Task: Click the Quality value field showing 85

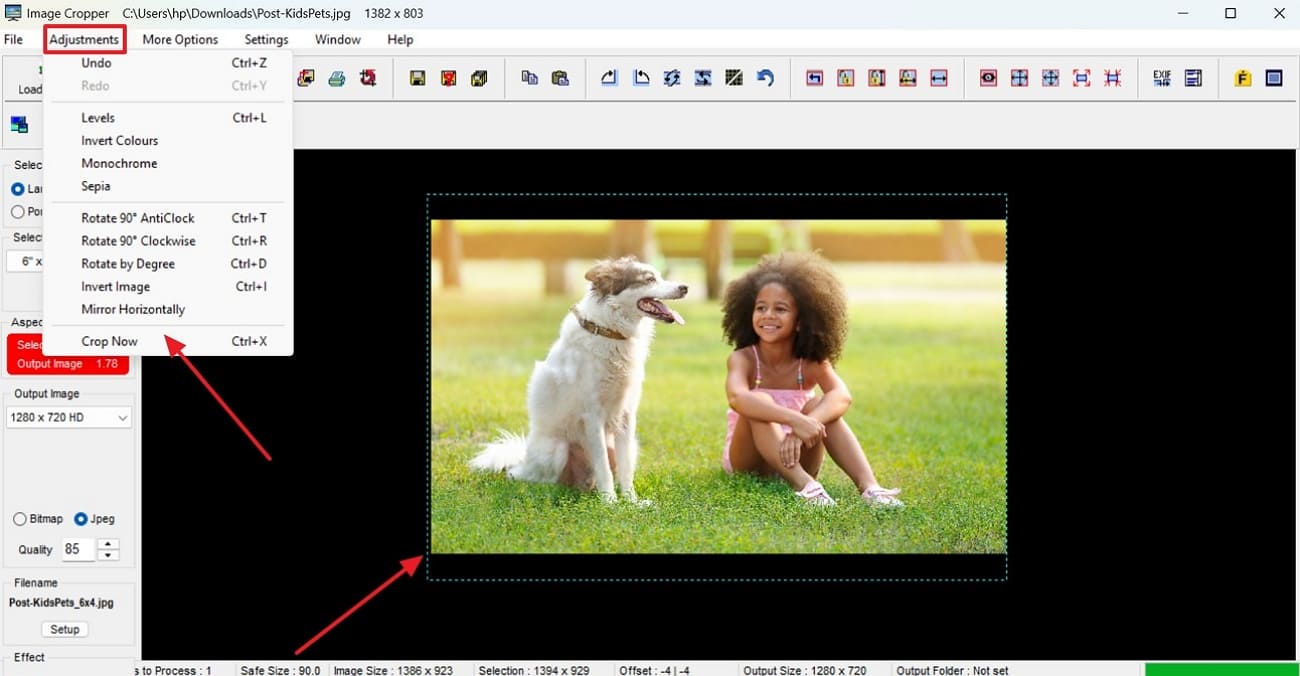Action: 78,549
